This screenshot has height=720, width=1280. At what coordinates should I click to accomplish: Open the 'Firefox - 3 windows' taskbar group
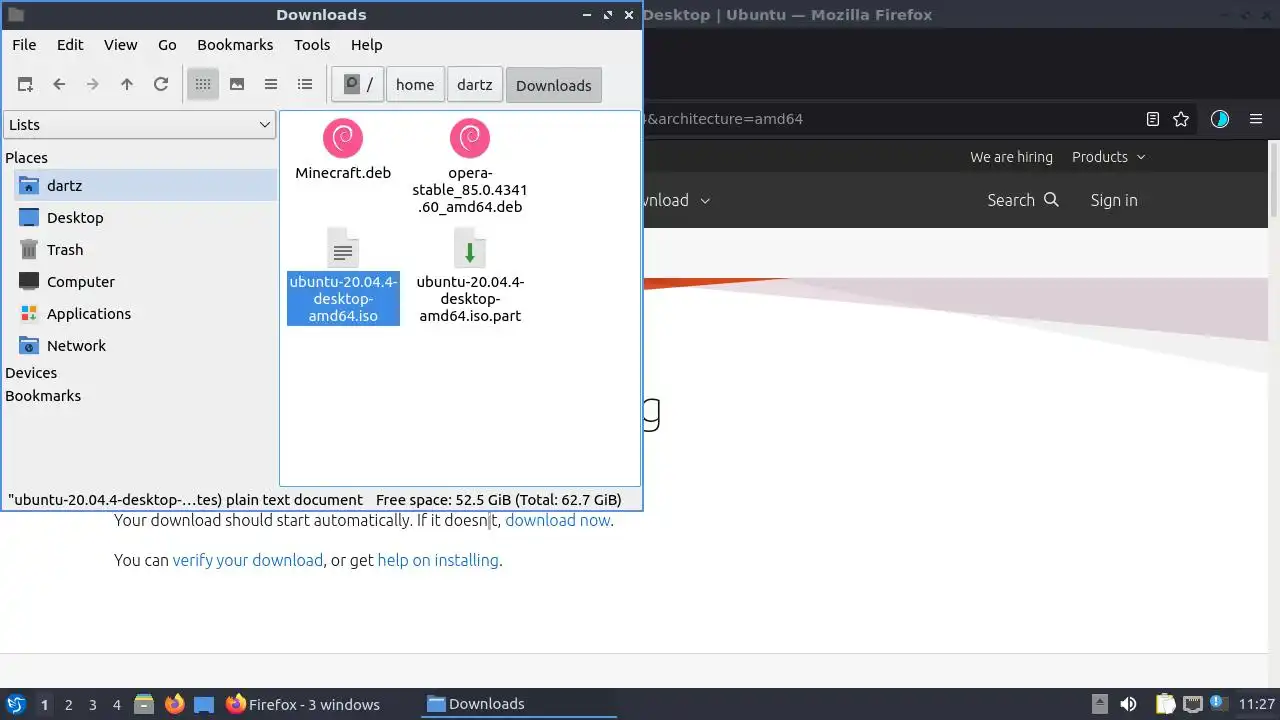click(303, 704)
